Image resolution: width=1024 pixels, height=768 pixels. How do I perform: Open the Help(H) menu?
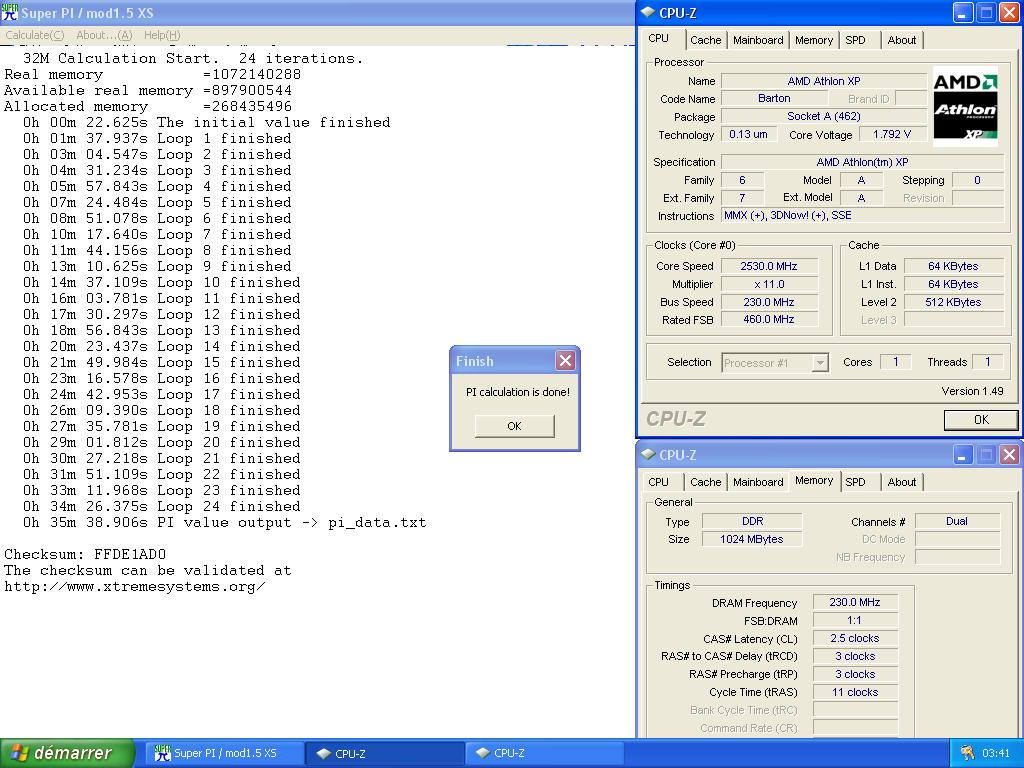[x=162, y=35]
